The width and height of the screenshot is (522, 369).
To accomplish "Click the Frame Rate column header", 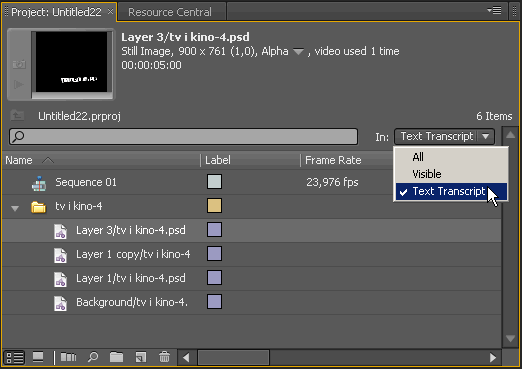I will pos(333,160).
